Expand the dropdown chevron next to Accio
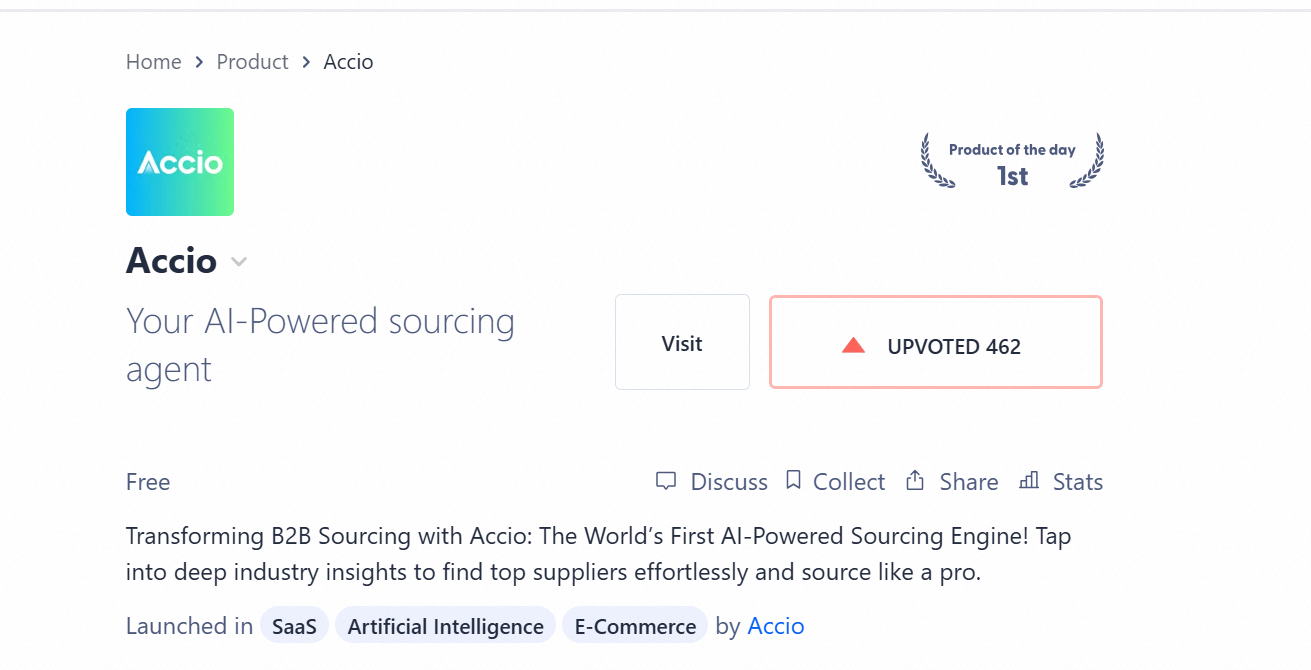1311x670 pixels. [x=239, y=262]
